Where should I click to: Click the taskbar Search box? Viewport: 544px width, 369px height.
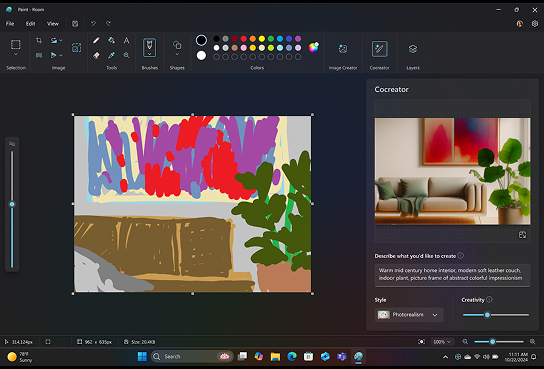click(x=192, y=356)
